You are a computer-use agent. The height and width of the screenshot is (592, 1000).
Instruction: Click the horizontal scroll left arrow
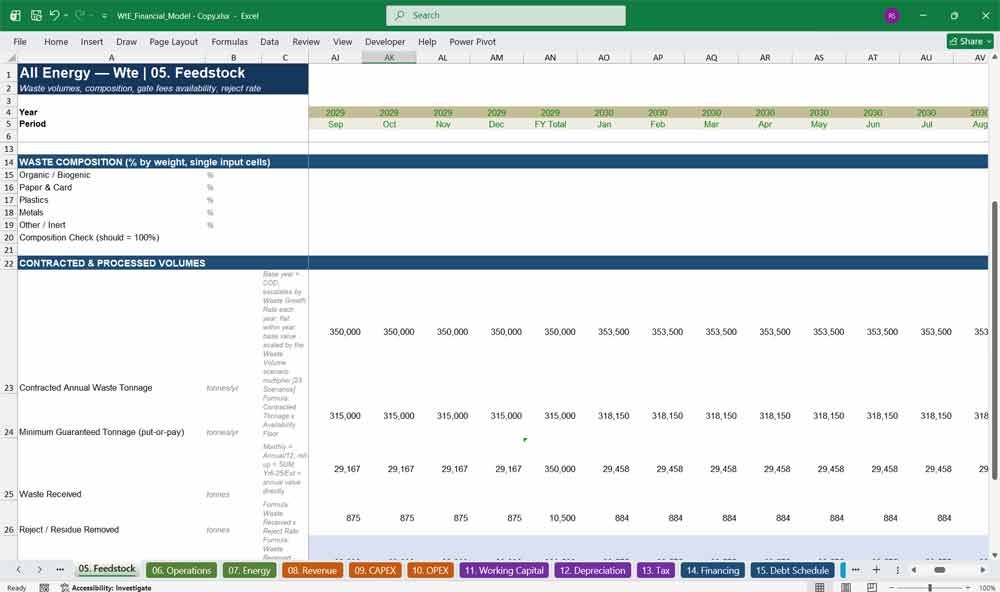coord(914,570)
